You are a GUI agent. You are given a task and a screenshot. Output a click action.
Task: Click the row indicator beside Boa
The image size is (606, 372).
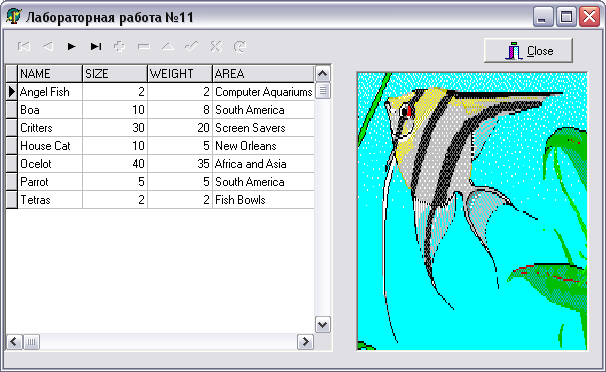click(x=12, y=110)
